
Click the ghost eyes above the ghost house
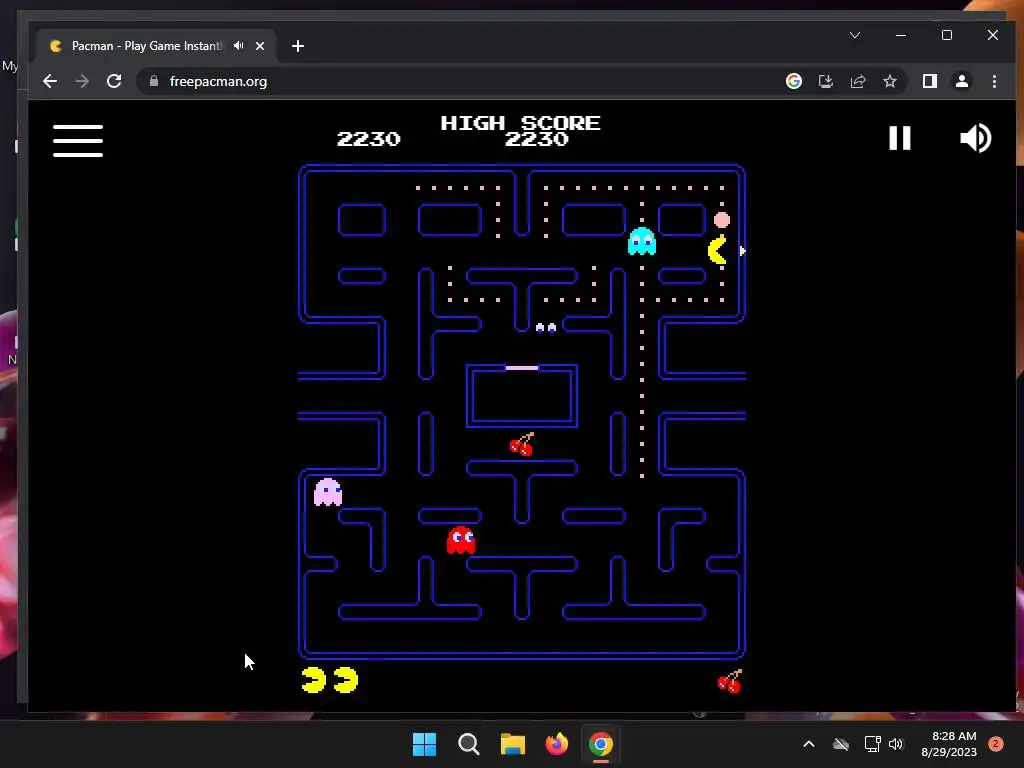coord(545,328)
